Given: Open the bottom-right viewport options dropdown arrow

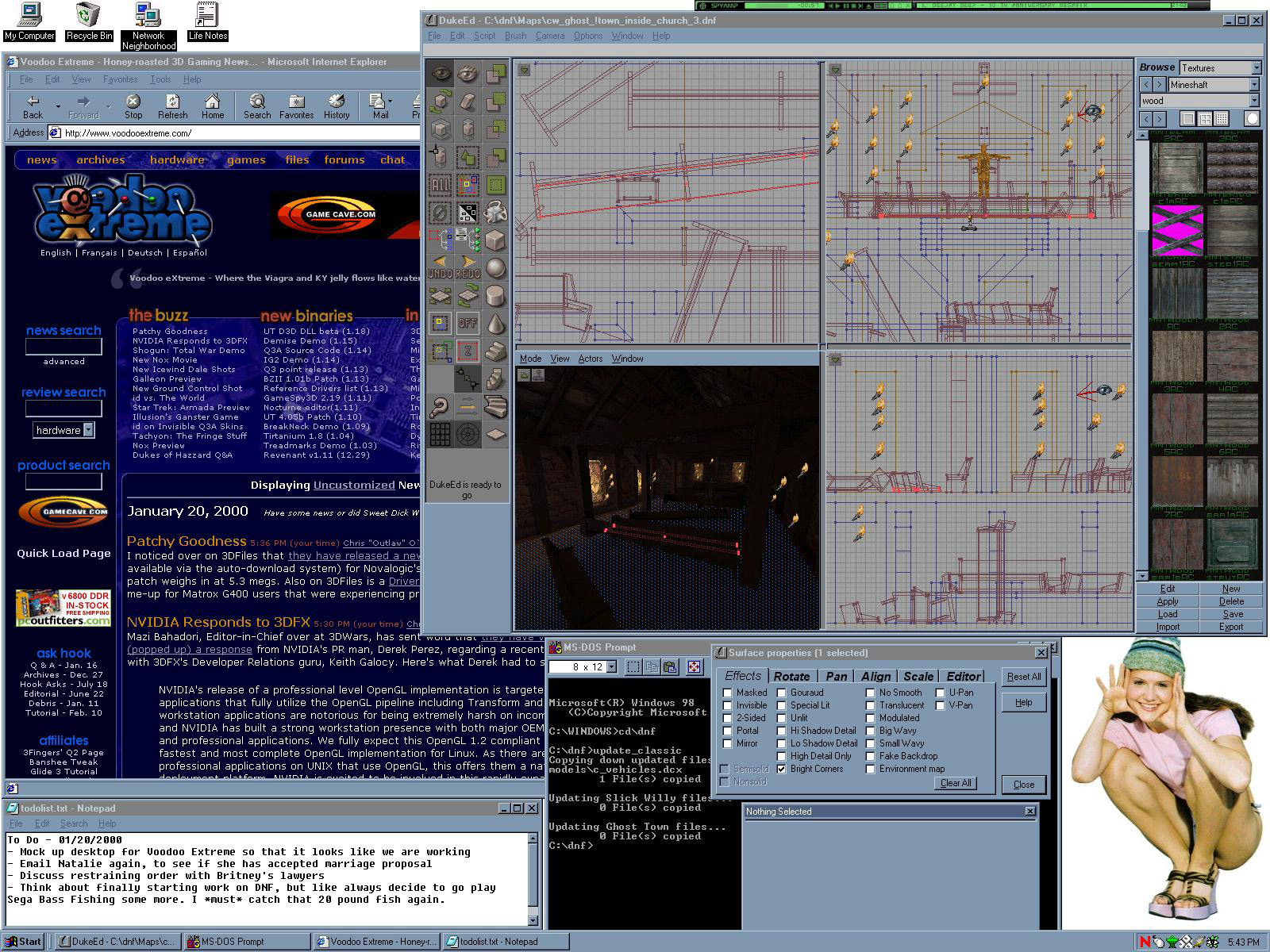Looking at the screenshot, I should (835, 361).
